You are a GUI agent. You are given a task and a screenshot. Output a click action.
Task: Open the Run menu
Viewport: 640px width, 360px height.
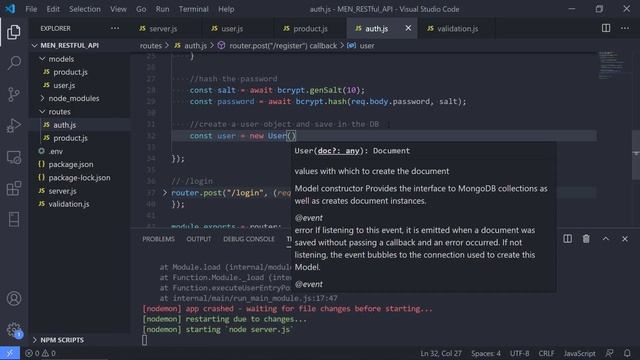(x=162, y=9)
